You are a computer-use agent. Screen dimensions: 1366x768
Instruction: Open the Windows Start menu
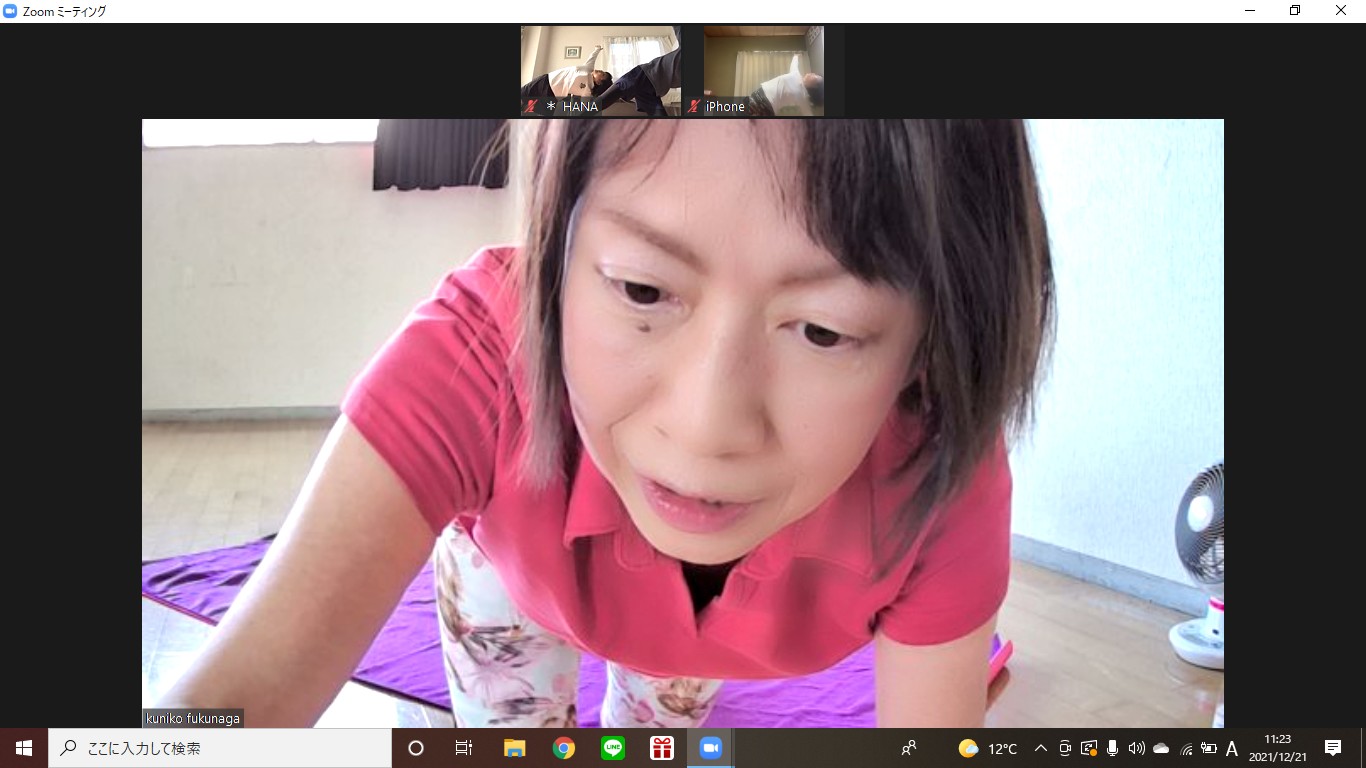point(24,748)
